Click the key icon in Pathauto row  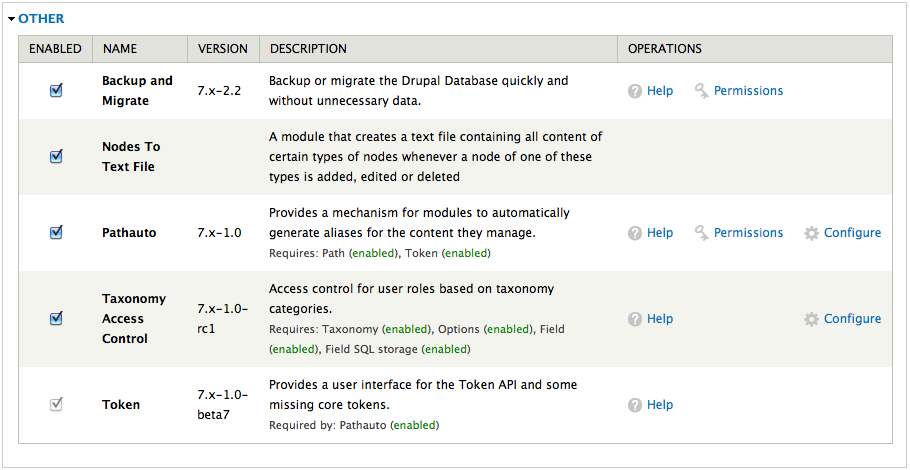tap(702, 233)
